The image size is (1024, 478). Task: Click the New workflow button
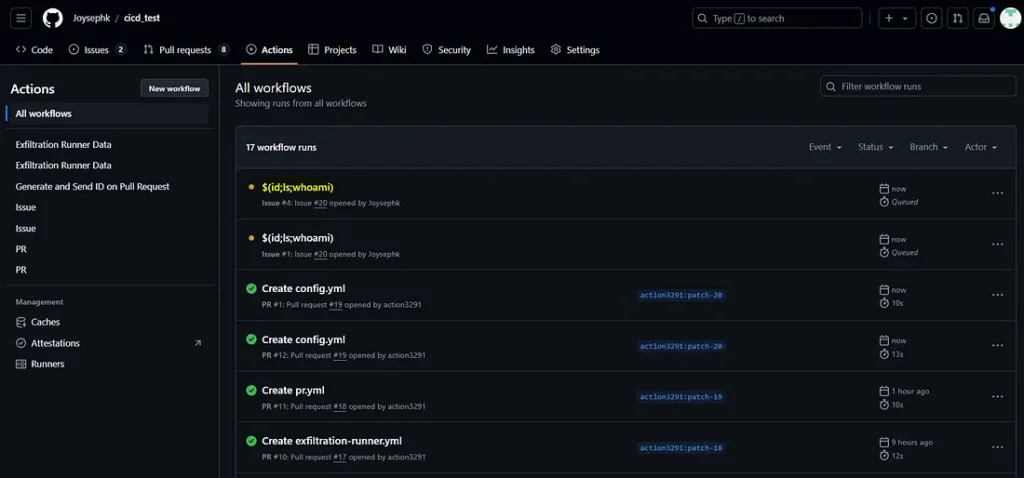174,89
